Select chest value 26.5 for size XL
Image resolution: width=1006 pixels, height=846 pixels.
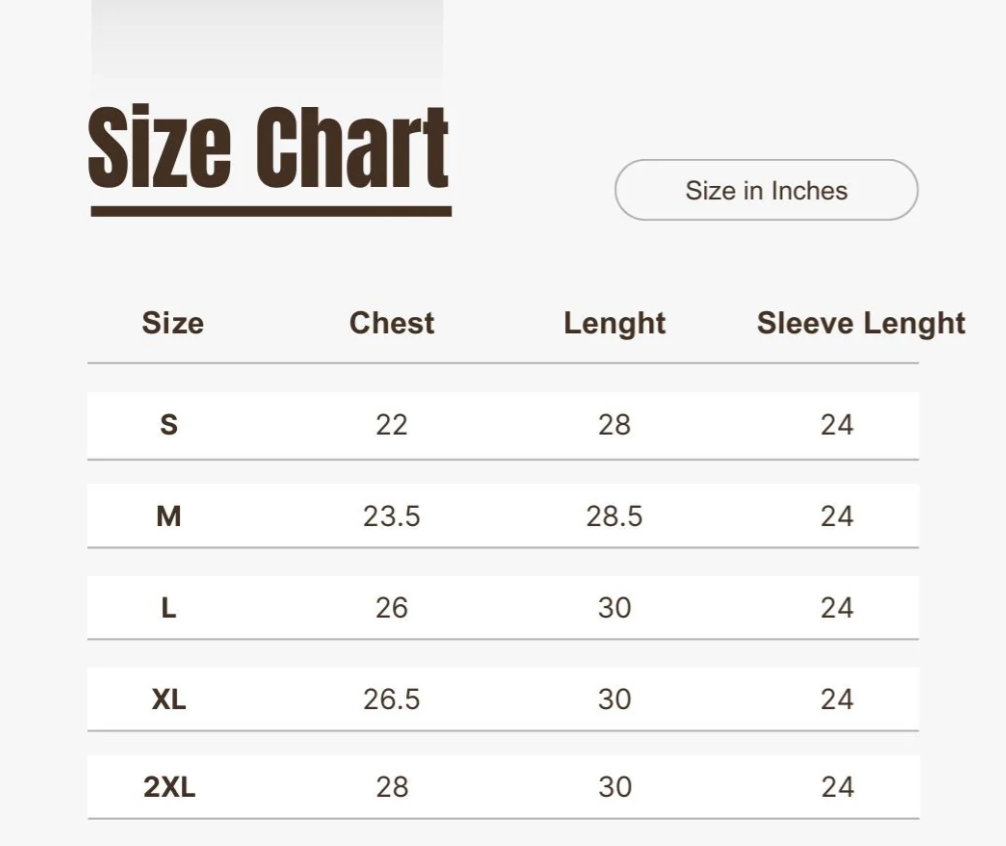pyautogui.click(x=392, y=699)
